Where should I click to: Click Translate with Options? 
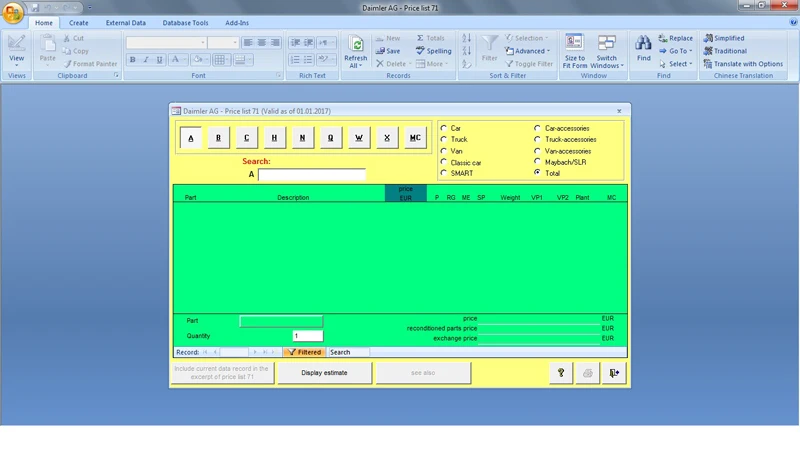point(743,64)
